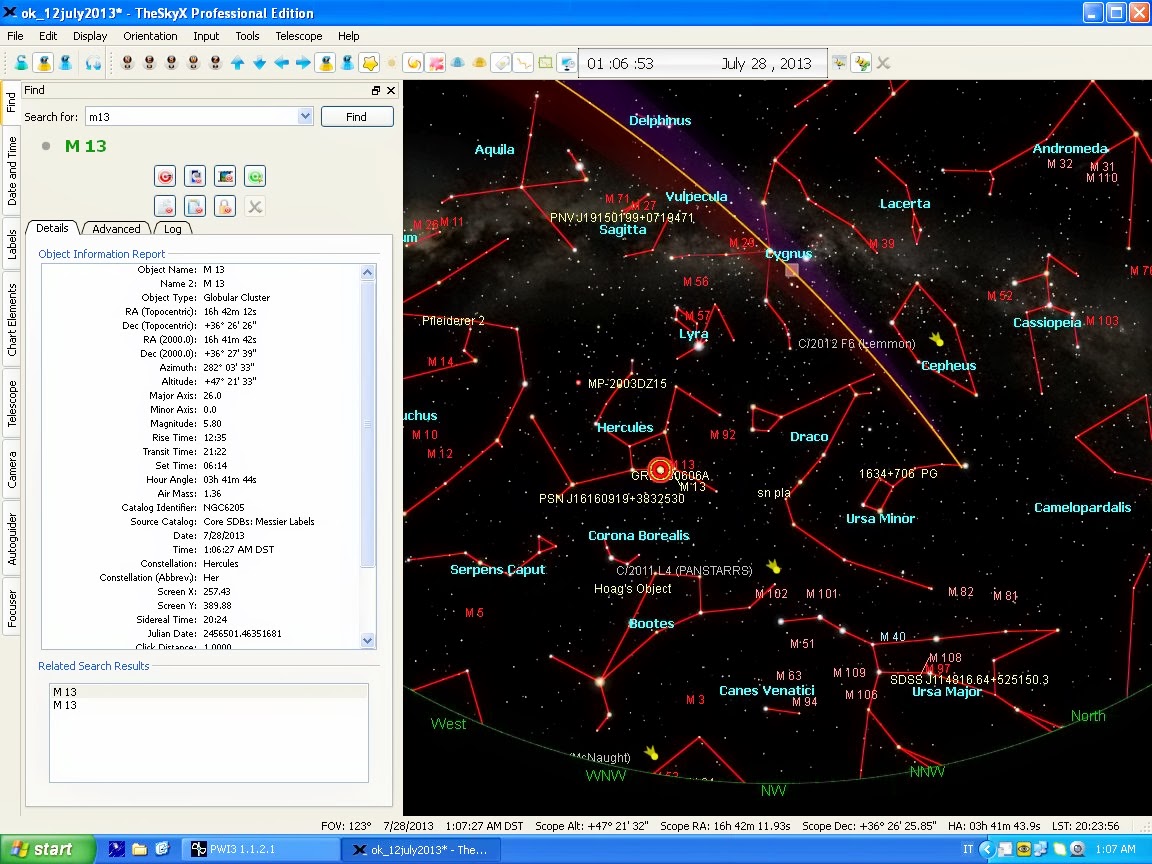Click the green Frame/zoom-to-object icon
This screenshot has height=864, width=1152.
(255, 177)
